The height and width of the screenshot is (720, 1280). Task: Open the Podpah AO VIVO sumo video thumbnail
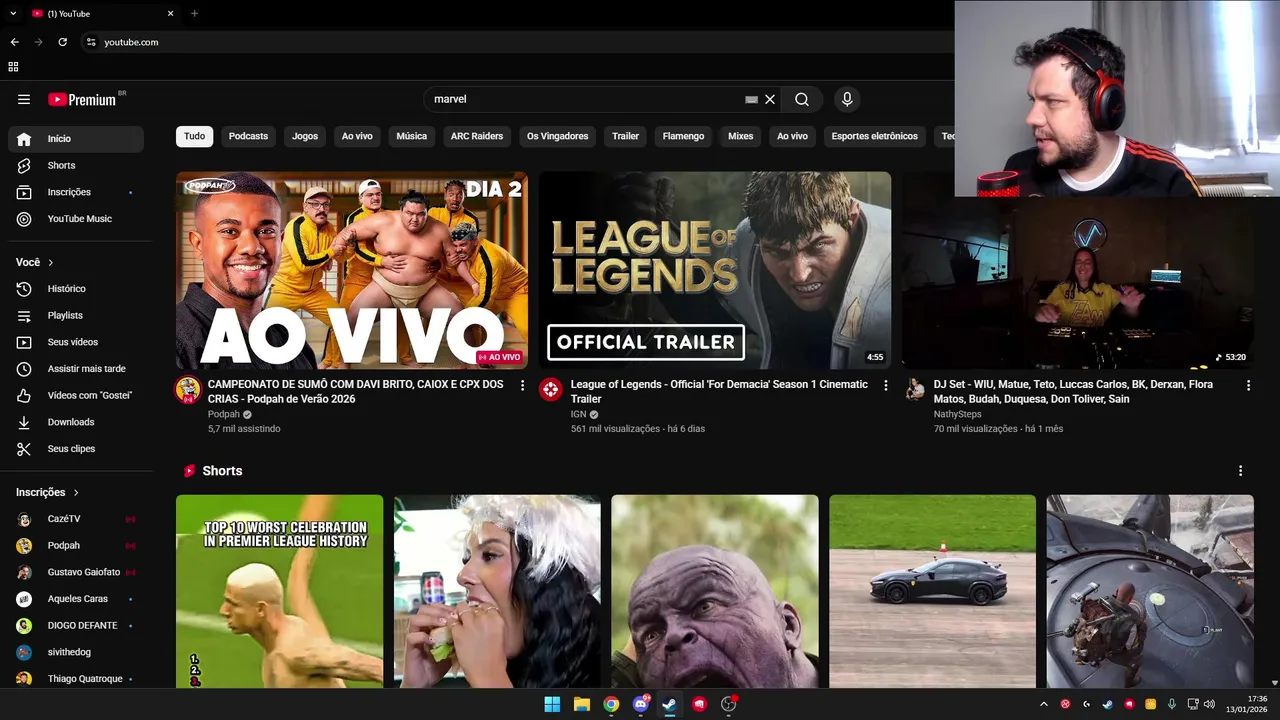click(352, 270)
